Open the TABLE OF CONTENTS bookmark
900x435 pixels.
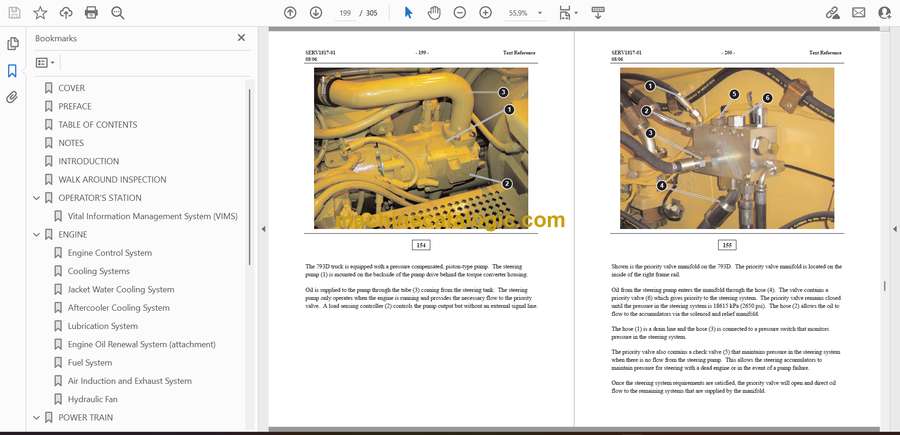[98, 125]
